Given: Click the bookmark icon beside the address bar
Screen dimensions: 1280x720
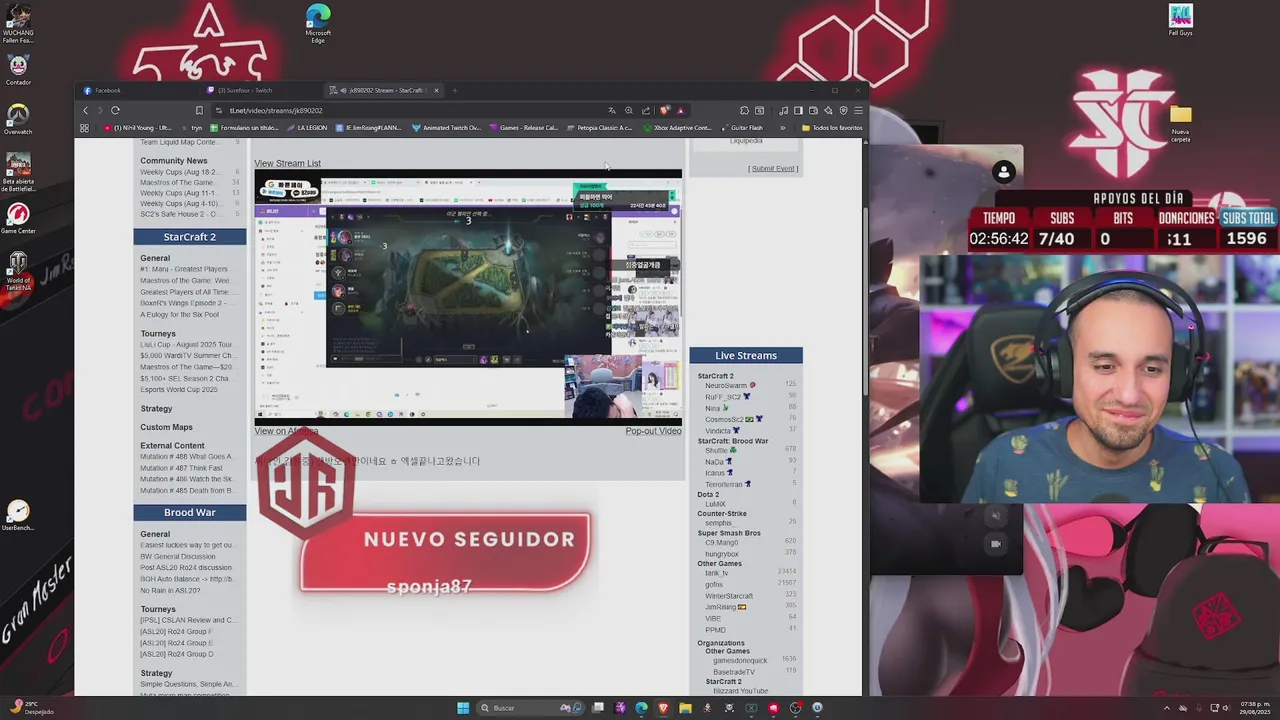Looking at the screenshot, I should (x=199, y=110).
